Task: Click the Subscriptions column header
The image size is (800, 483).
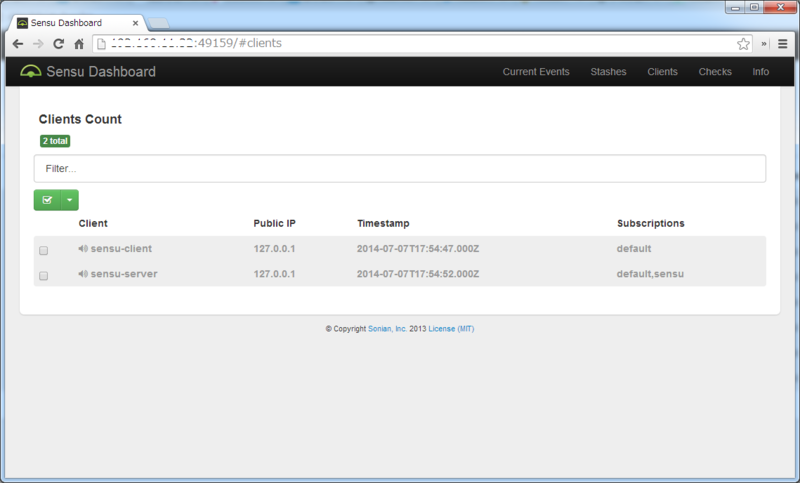Action: coord(651,223)
